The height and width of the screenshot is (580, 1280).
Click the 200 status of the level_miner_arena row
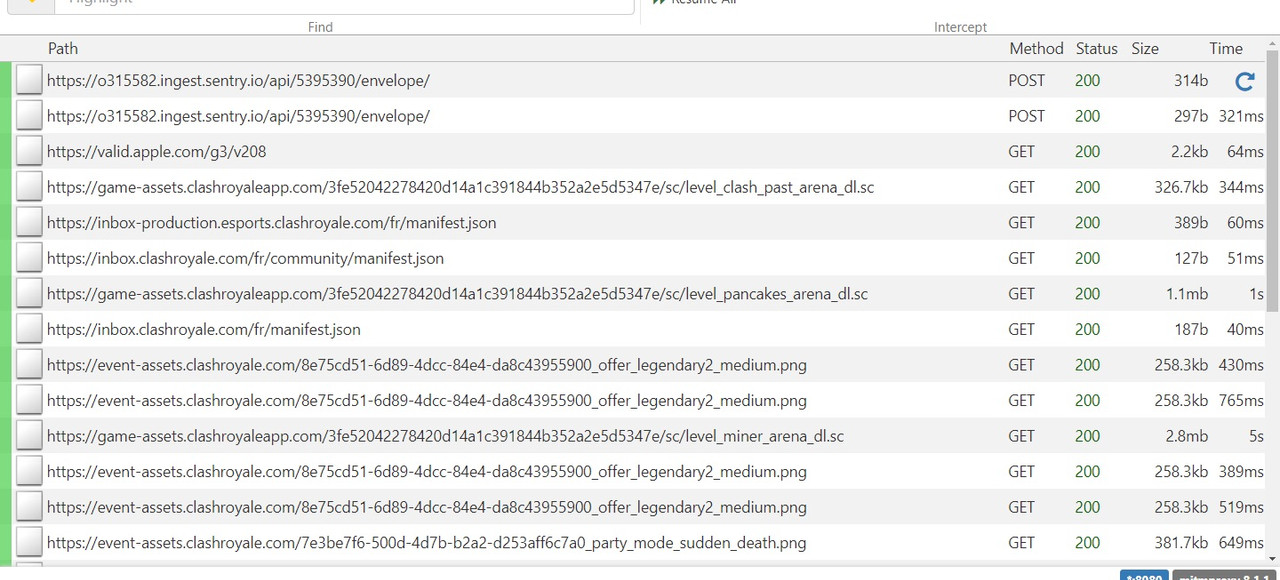pos(1088,436)
